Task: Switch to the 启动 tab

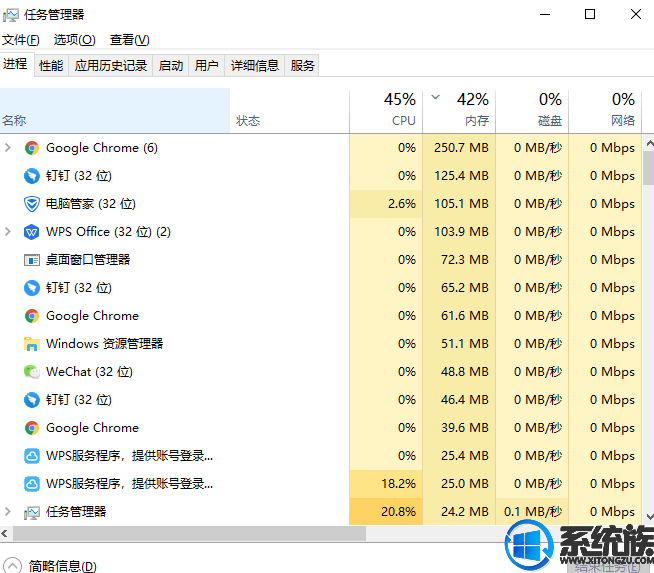Action: [x=171, y=65]
